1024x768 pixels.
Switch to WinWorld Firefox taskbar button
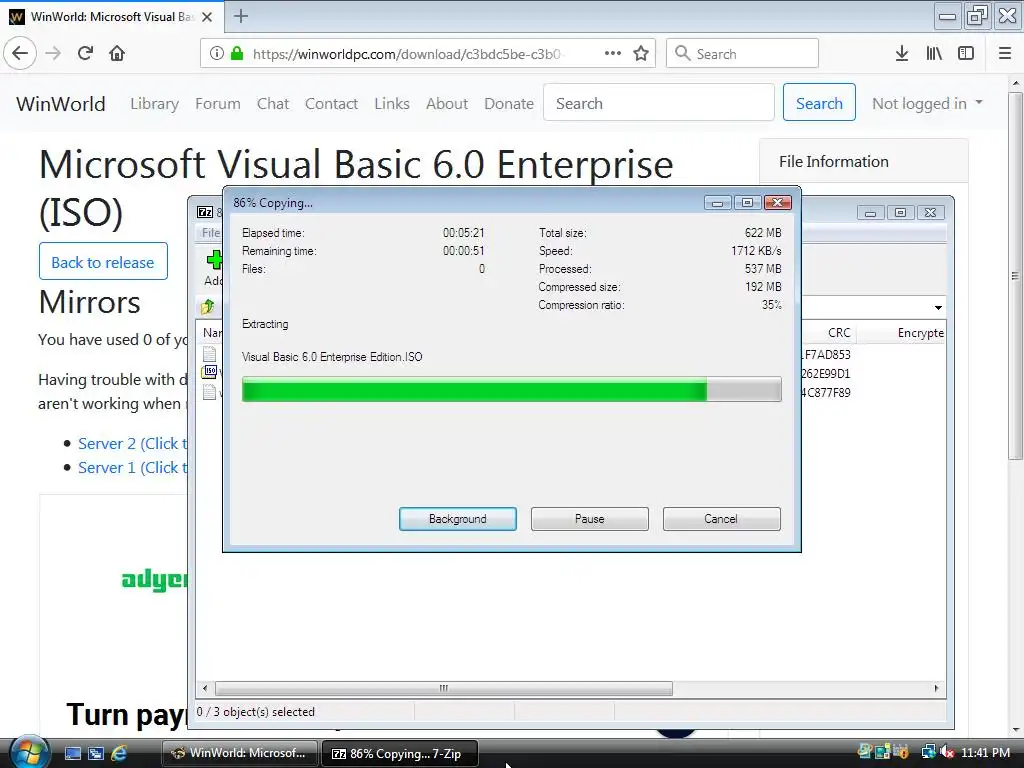click(239, 753)
